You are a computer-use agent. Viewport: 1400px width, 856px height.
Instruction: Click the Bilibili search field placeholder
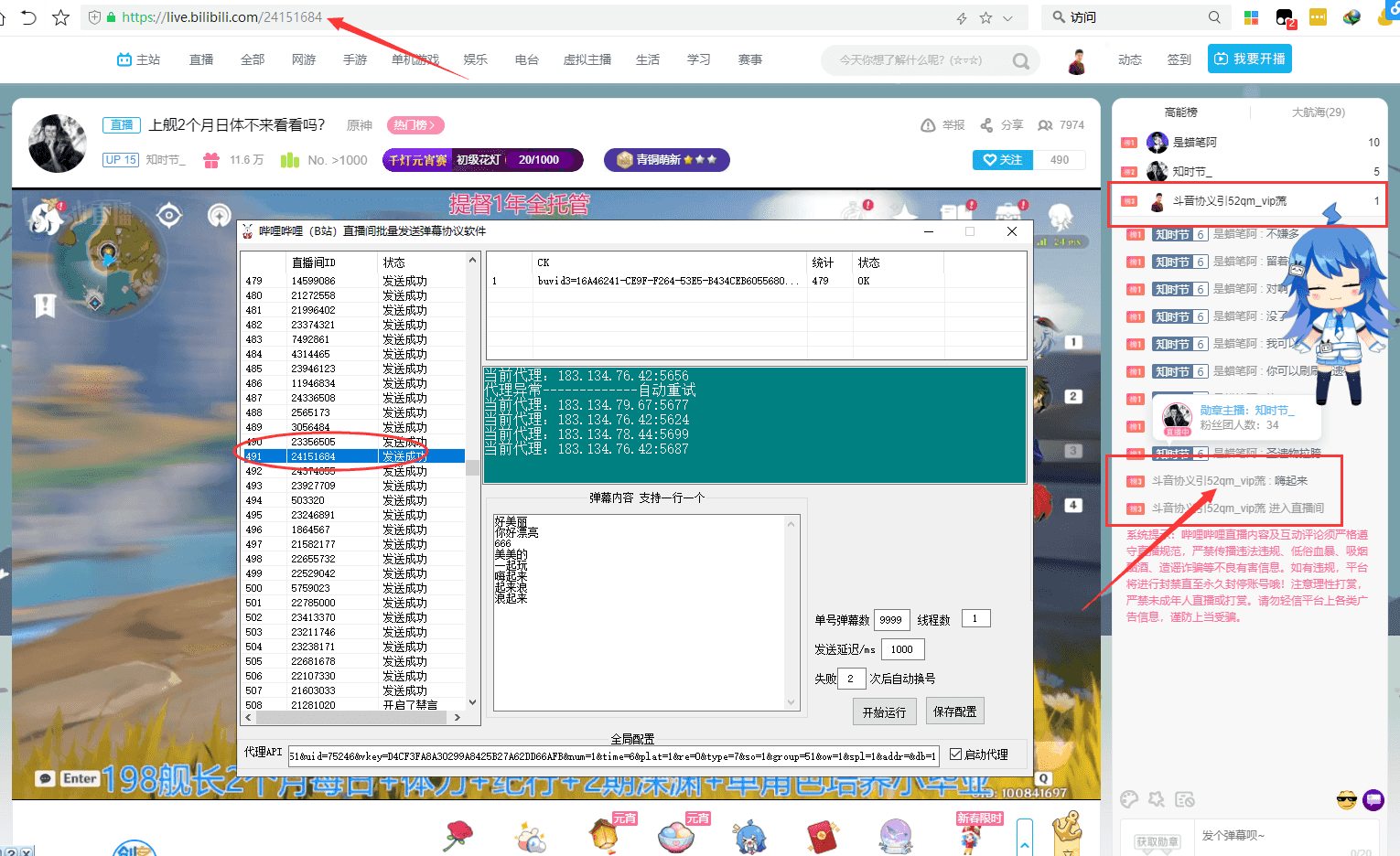tap(910, 60)
